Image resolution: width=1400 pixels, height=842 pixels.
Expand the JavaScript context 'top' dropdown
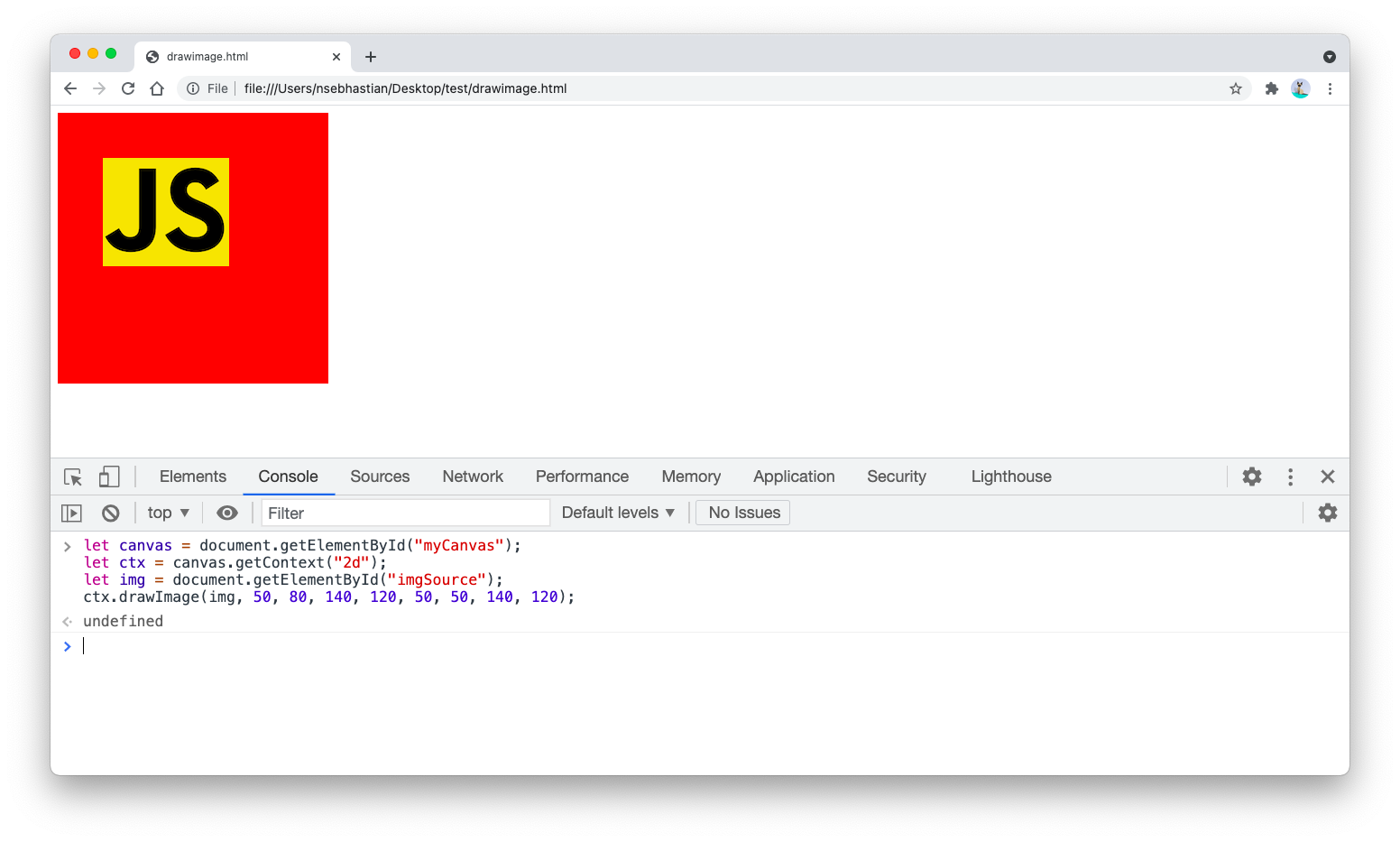167,512
